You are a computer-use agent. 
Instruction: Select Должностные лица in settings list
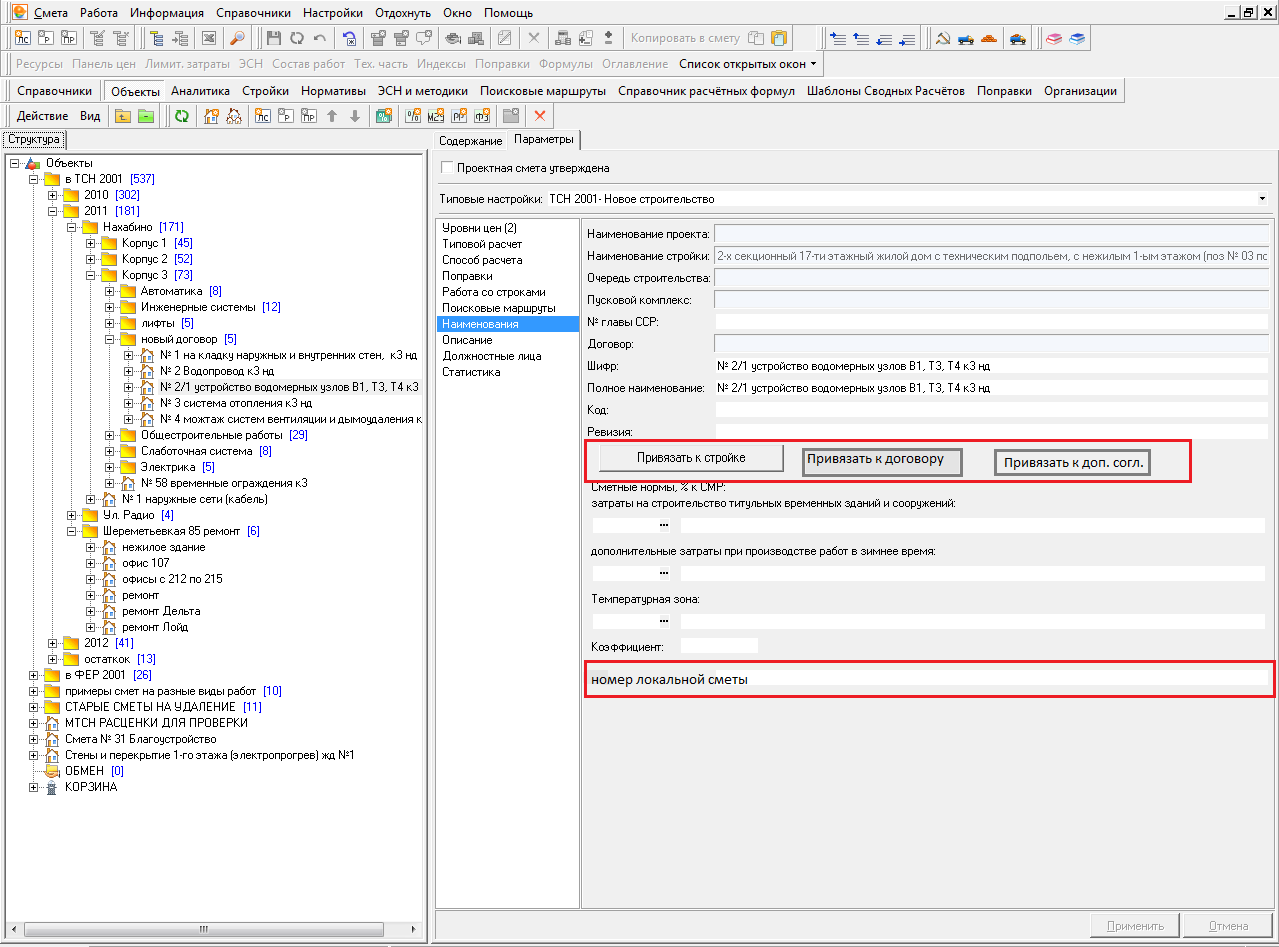491,356
